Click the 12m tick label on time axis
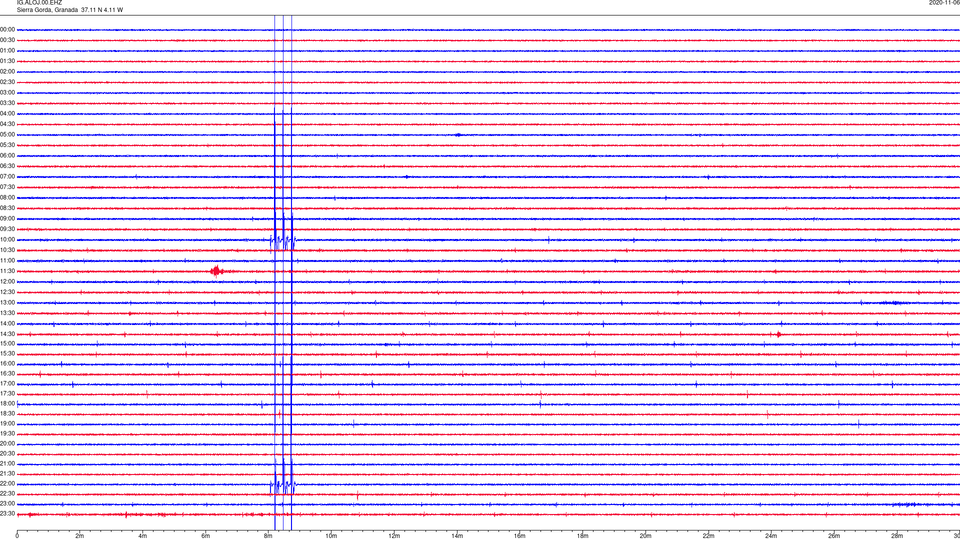This screenshot has width=960, height=540. pos(394,536)
